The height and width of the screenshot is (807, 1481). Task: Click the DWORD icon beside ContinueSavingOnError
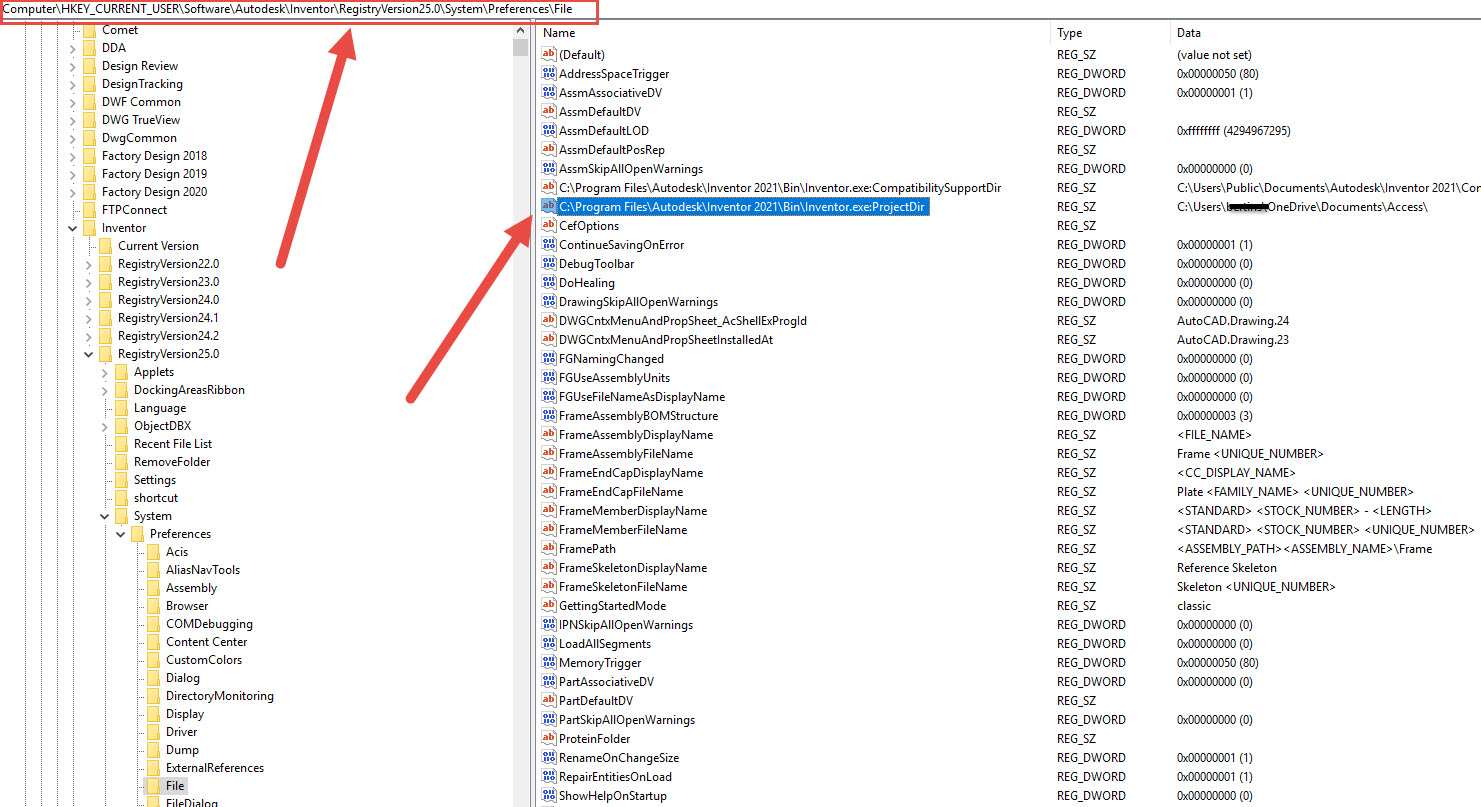548,244
